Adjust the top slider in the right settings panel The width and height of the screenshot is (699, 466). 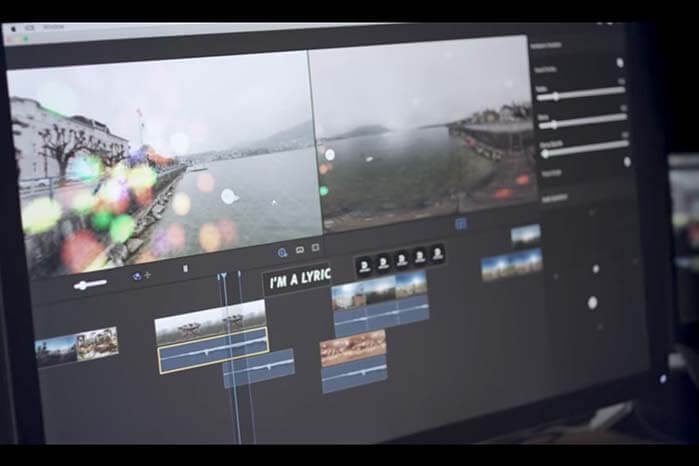[581, 94]
